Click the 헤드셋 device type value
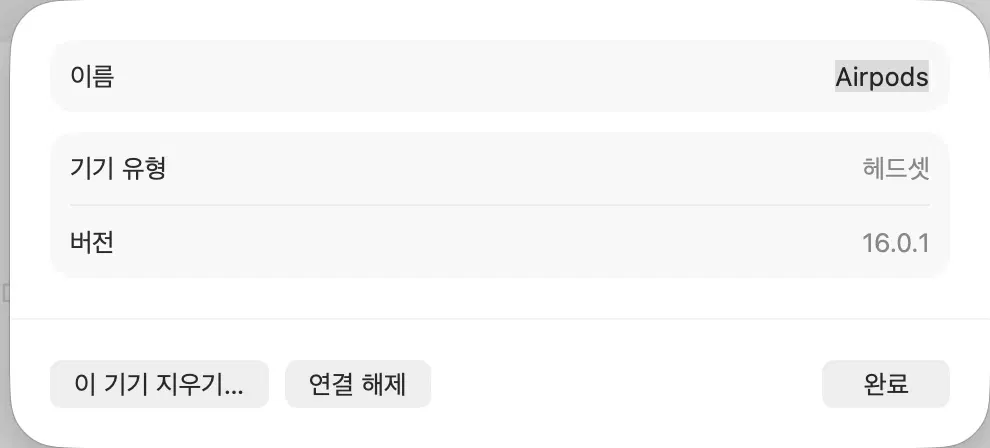The height and width of the screenshot is (448, 990). 895,168
